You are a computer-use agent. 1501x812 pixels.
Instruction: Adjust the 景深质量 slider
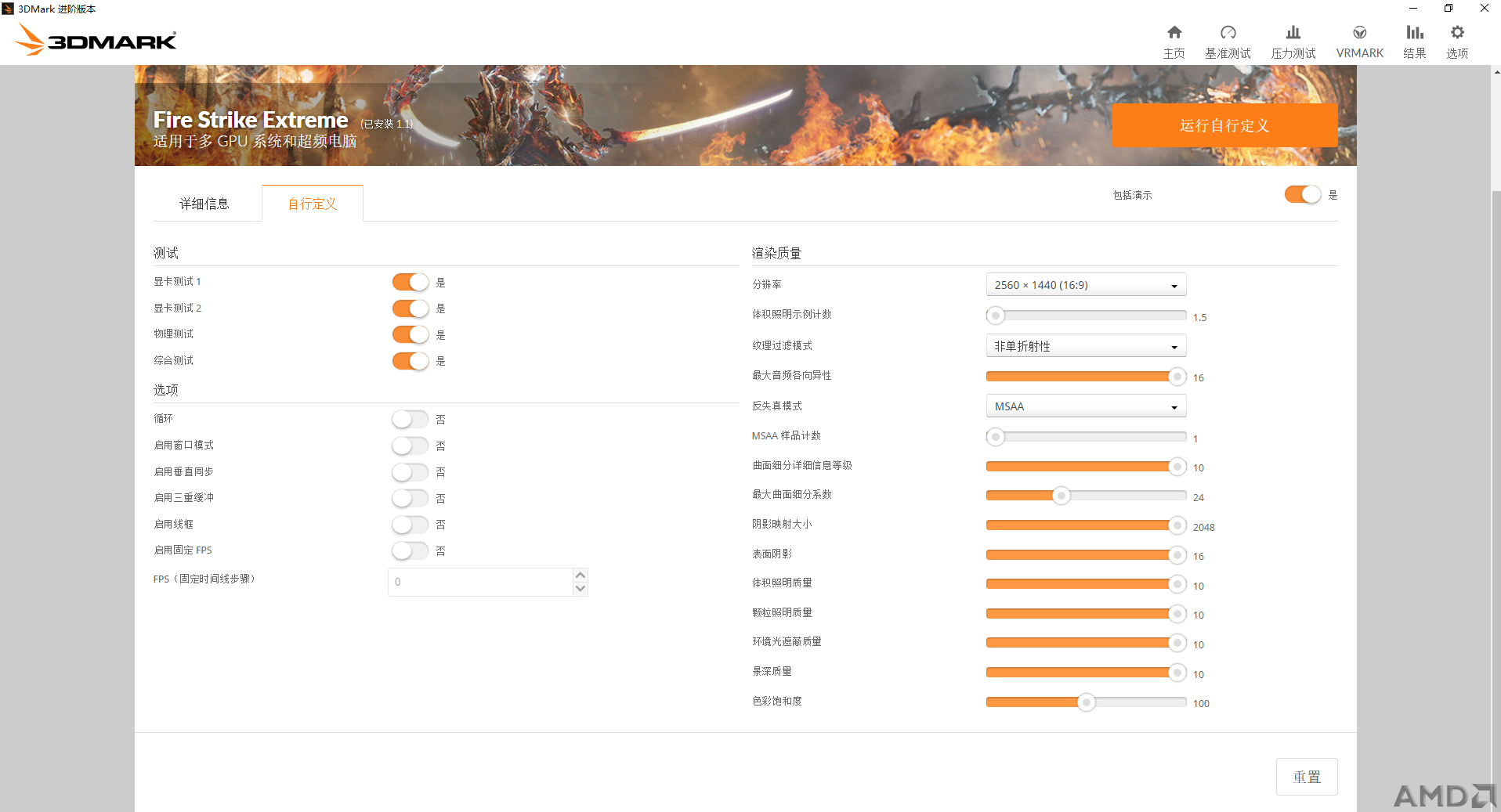coord(1086,673)
